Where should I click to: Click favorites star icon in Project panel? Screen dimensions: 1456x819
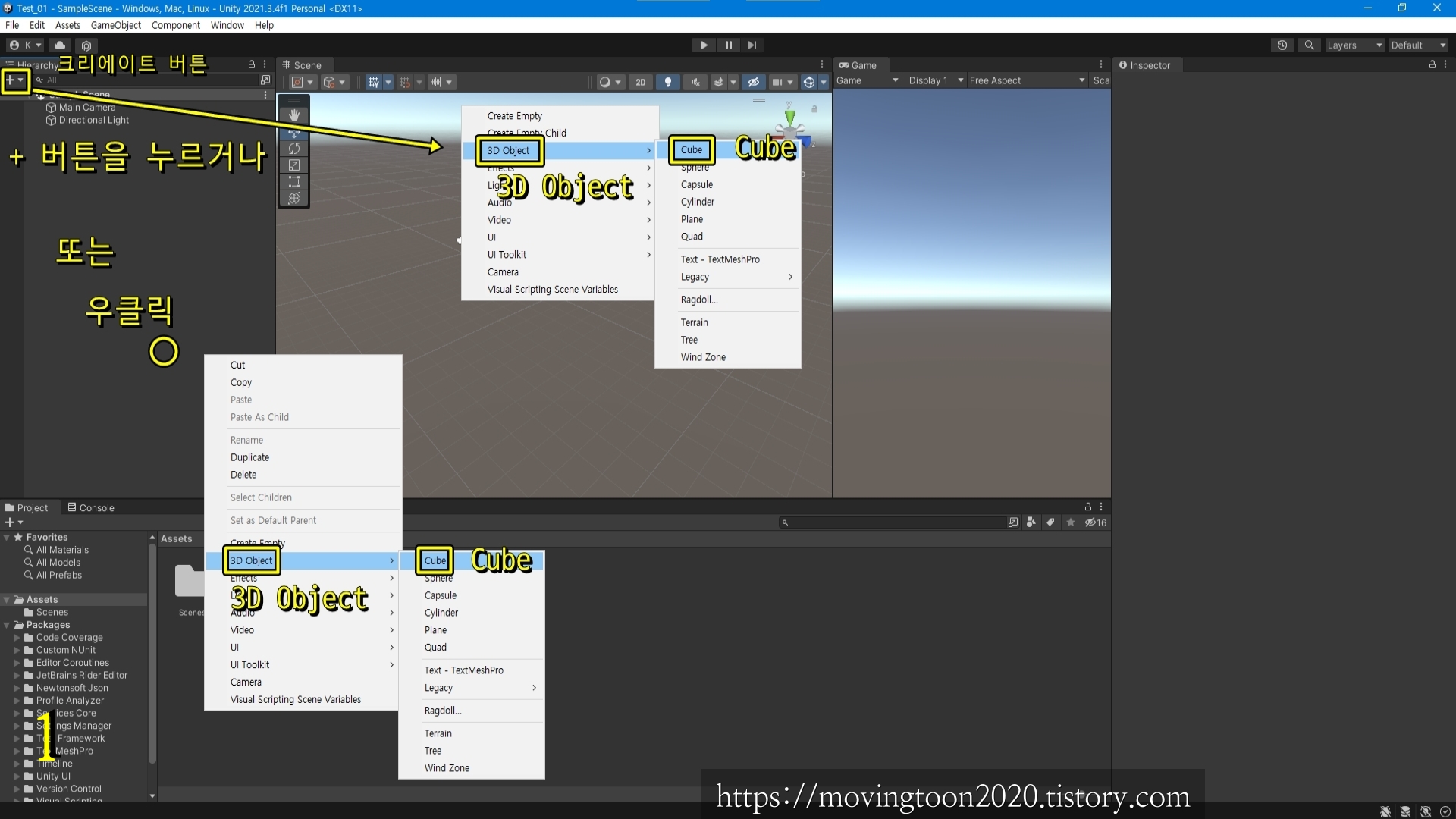[1071, 522]
